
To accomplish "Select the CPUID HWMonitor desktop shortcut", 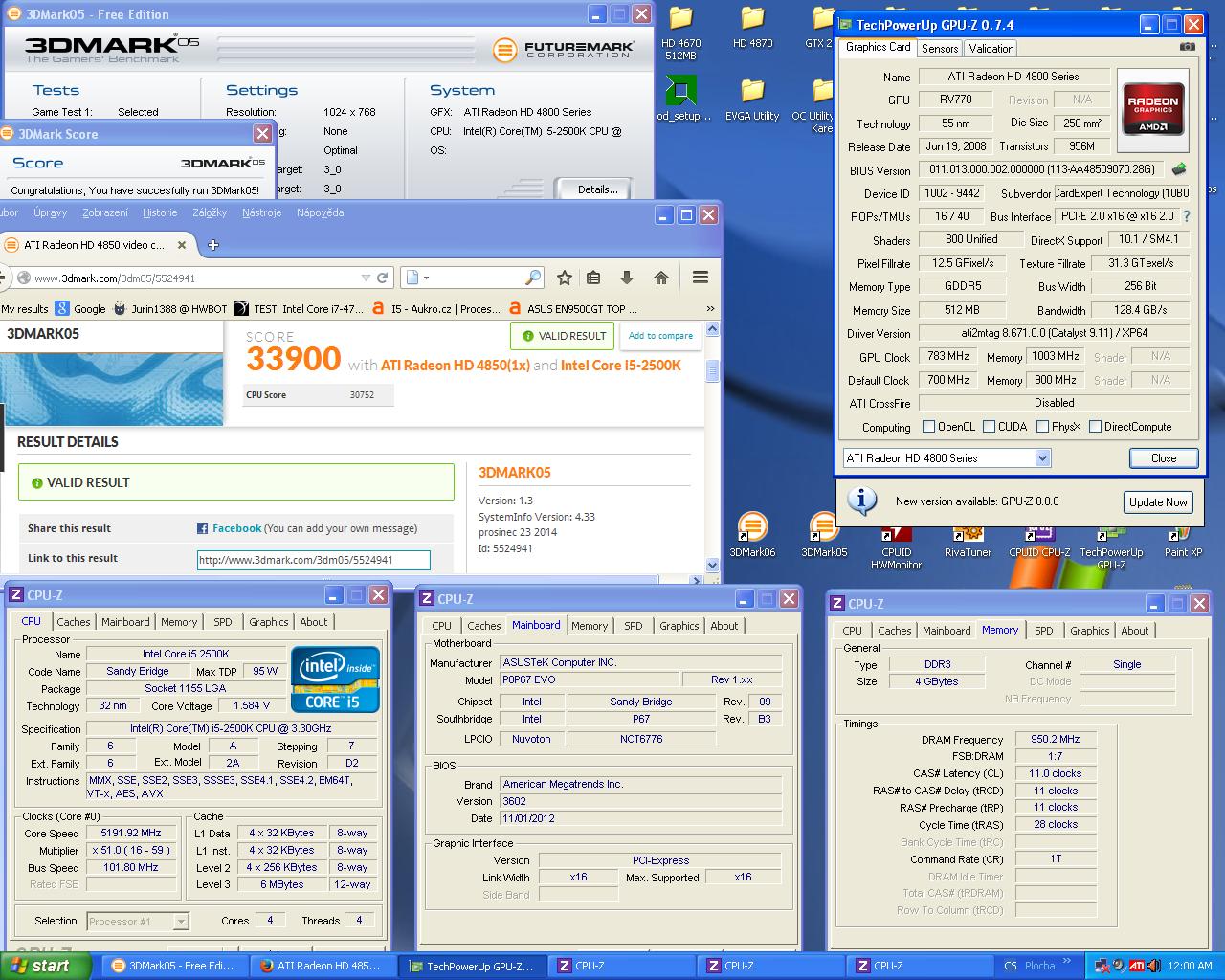I will pos(897,549).
